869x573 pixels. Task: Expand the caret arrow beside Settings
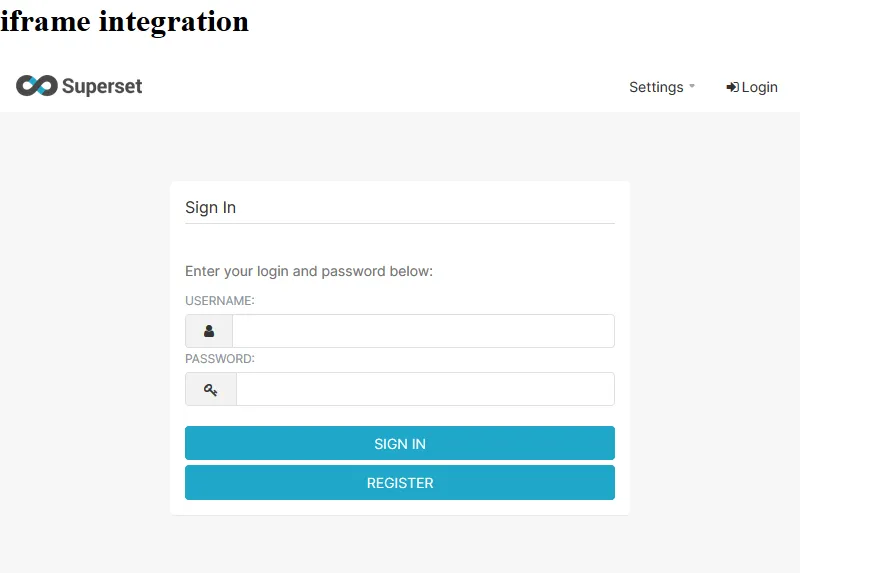692,87
